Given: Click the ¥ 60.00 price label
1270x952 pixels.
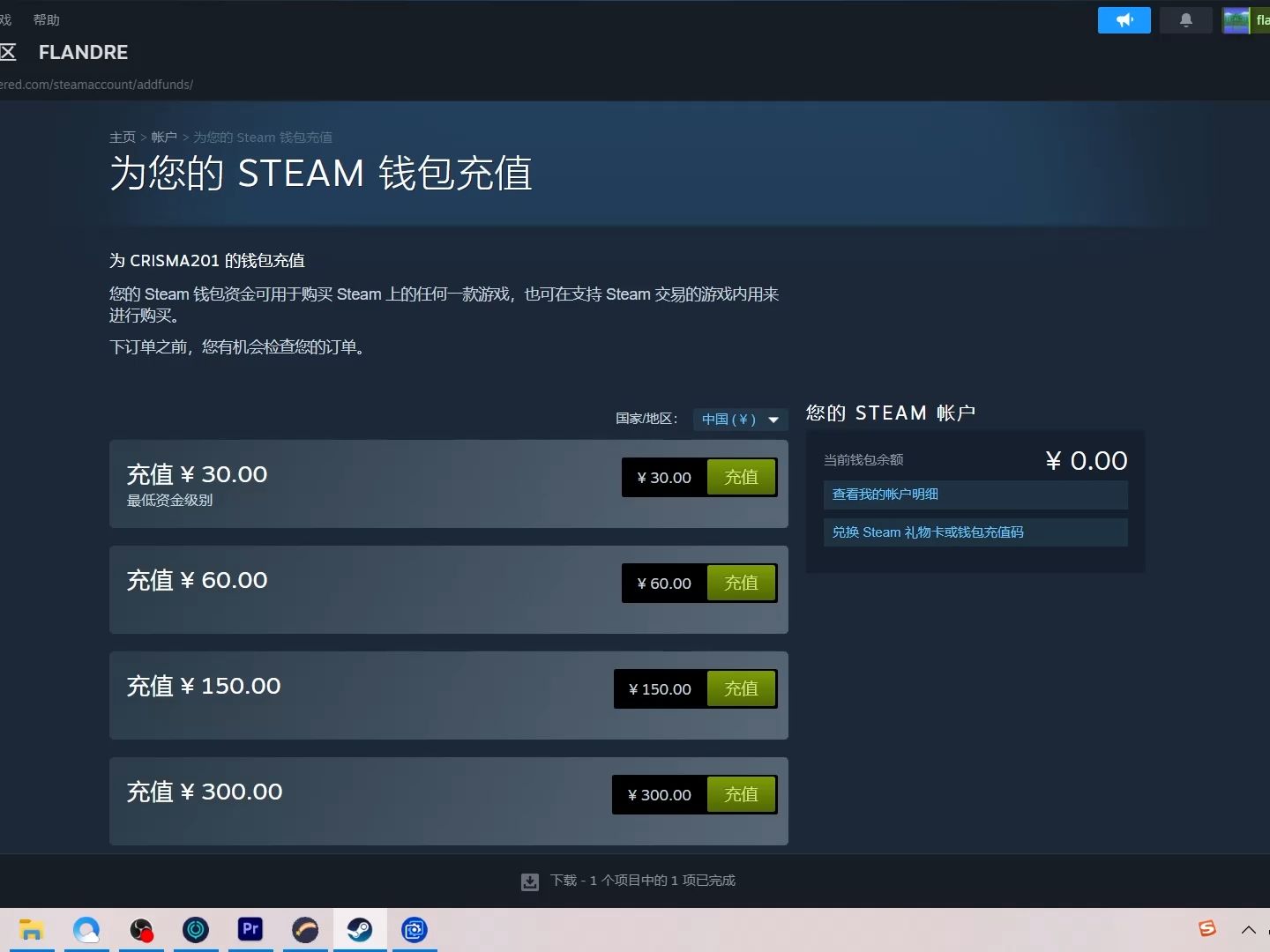Looking at the screenshot, I should point(664,584).
